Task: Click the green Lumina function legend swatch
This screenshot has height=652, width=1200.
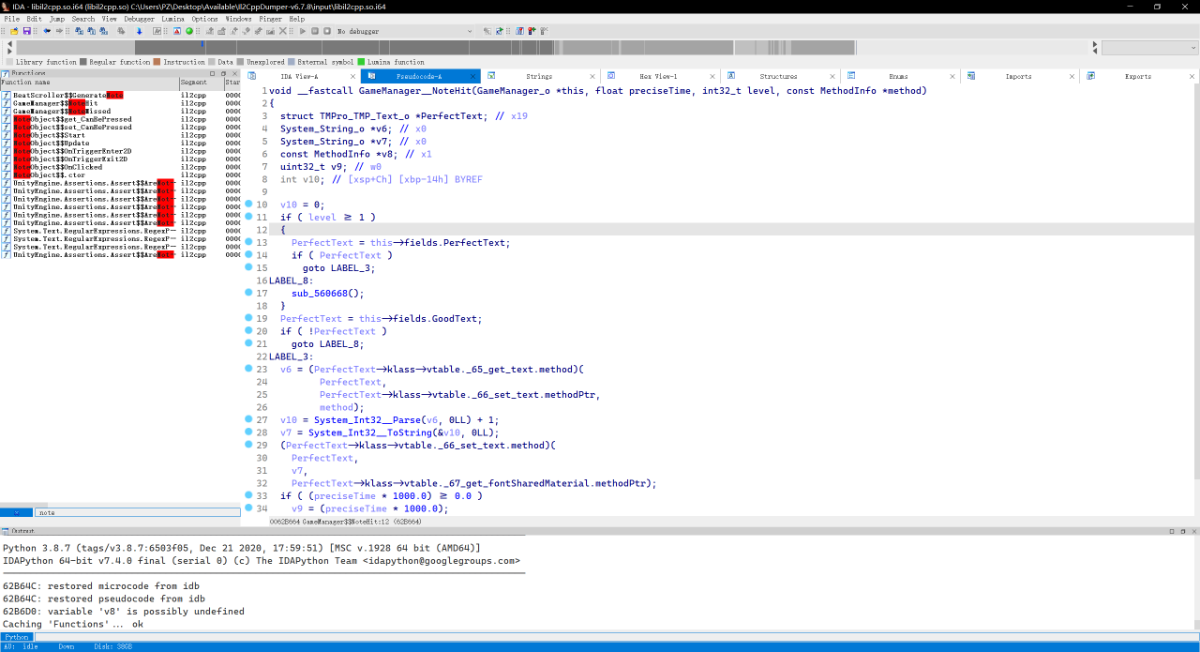Action: coord(361,62)
